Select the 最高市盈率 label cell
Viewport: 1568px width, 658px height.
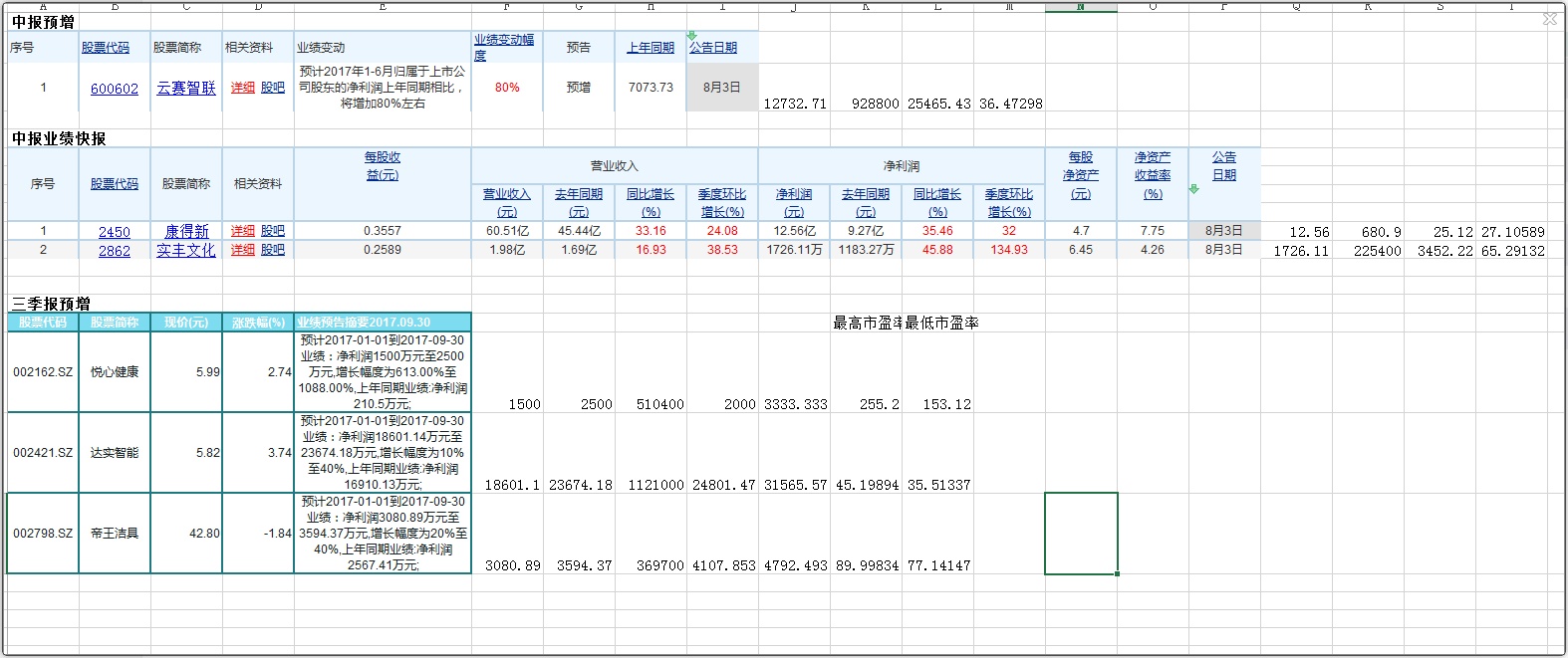pyautogui.click(x=866, y=323)
